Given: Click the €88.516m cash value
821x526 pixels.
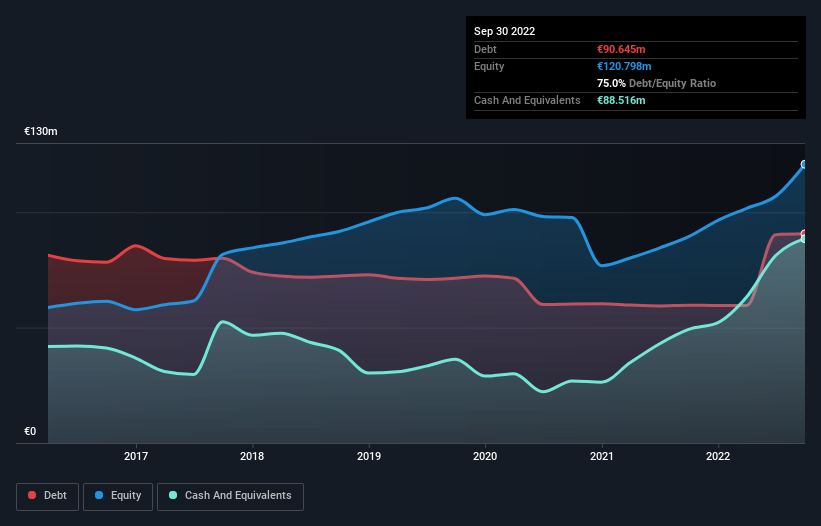Looking at the screenshot, I should (621, 100).
